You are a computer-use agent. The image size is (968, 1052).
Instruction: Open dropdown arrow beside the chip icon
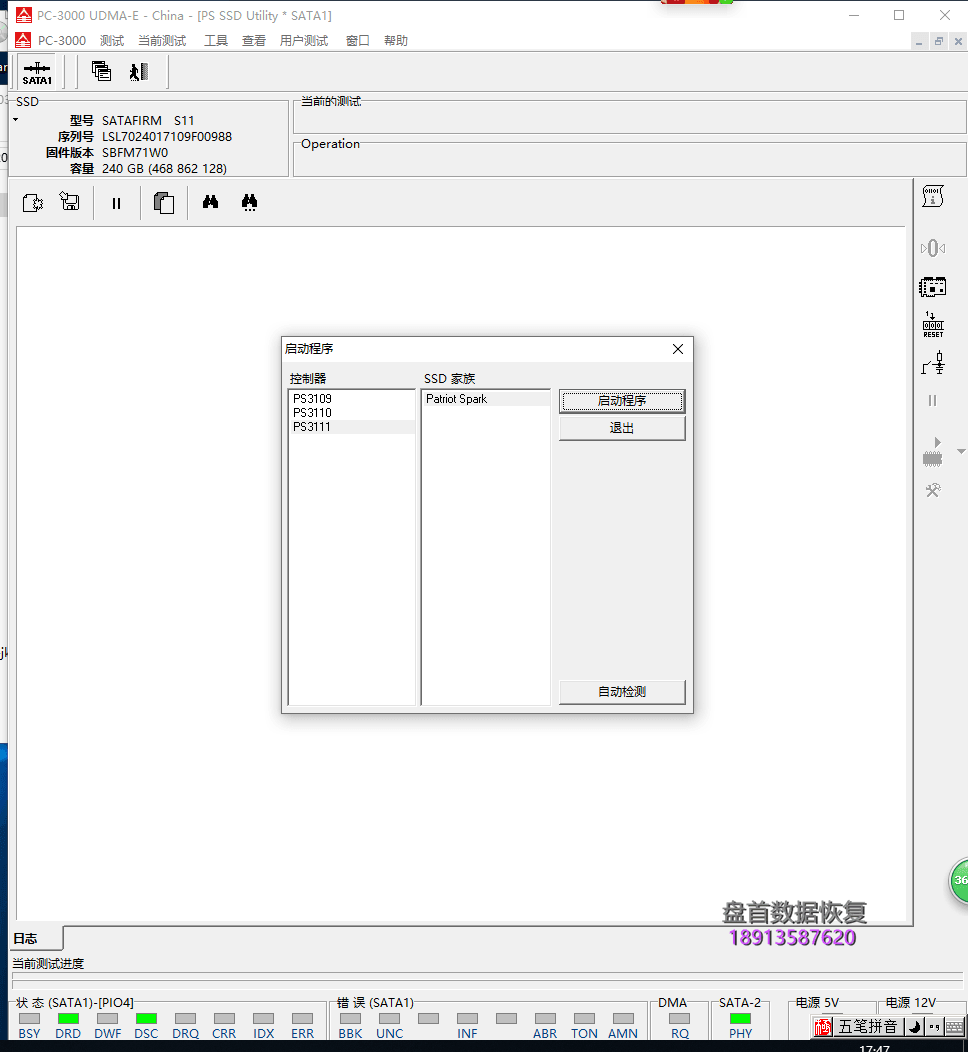(961, 452)
